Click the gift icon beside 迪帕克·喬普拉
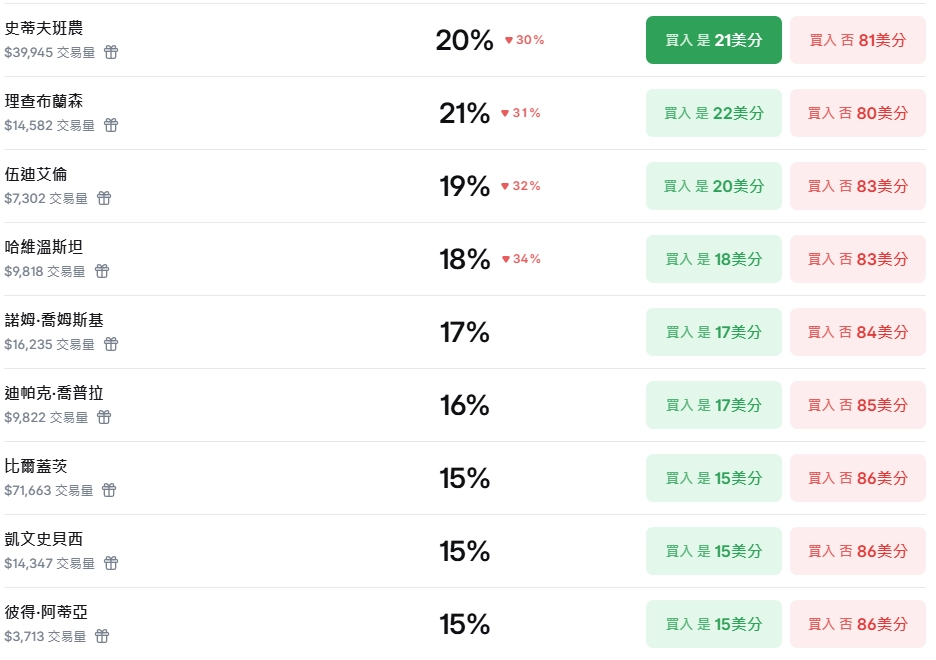 coord(104,417)
